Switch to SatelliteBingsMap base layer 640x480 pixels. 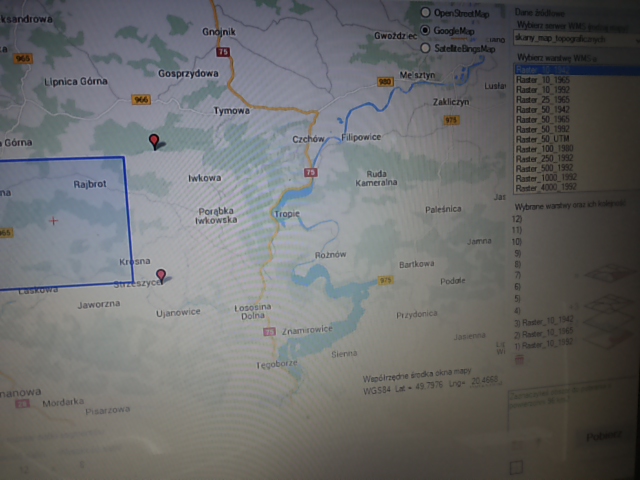pos(426,47)
